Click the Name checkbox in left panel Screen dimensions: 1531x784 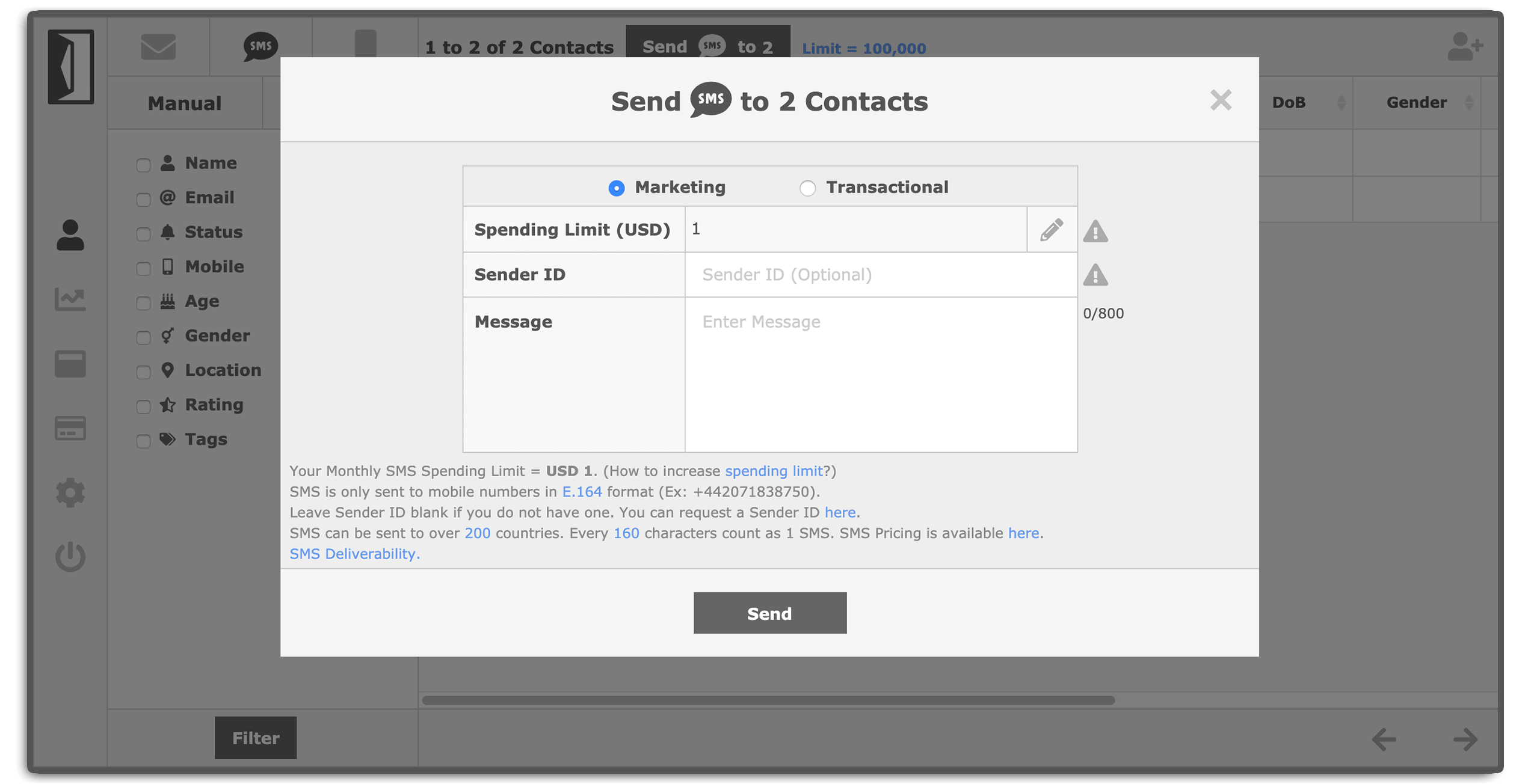143,164
